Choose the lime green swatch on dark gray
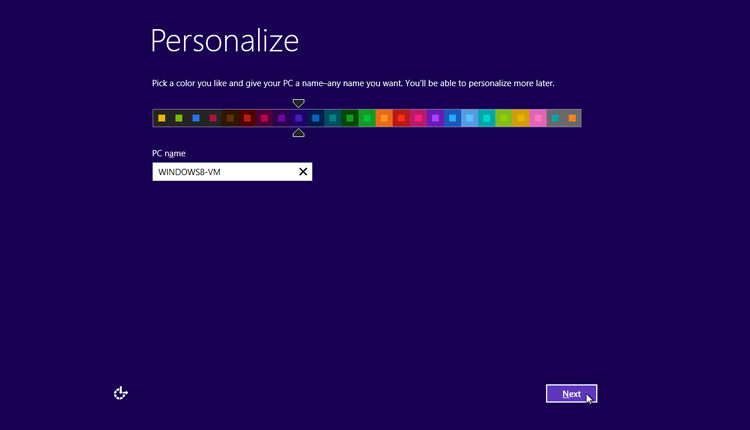The image size is (750, 430). 179,118
